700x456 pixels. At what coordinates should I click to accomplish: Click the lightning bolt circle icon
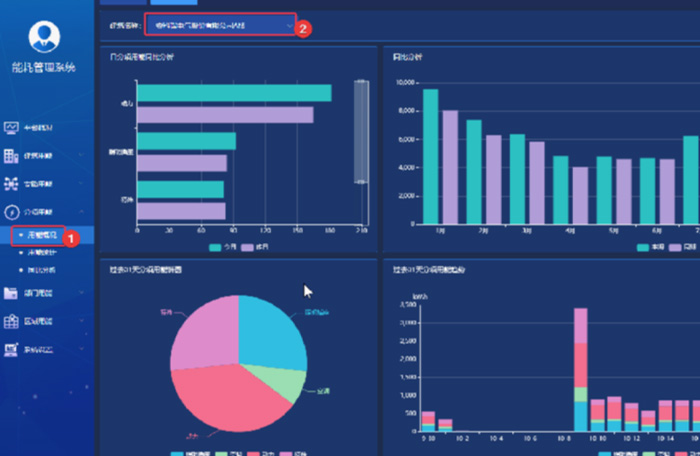[x=11, y=212]
